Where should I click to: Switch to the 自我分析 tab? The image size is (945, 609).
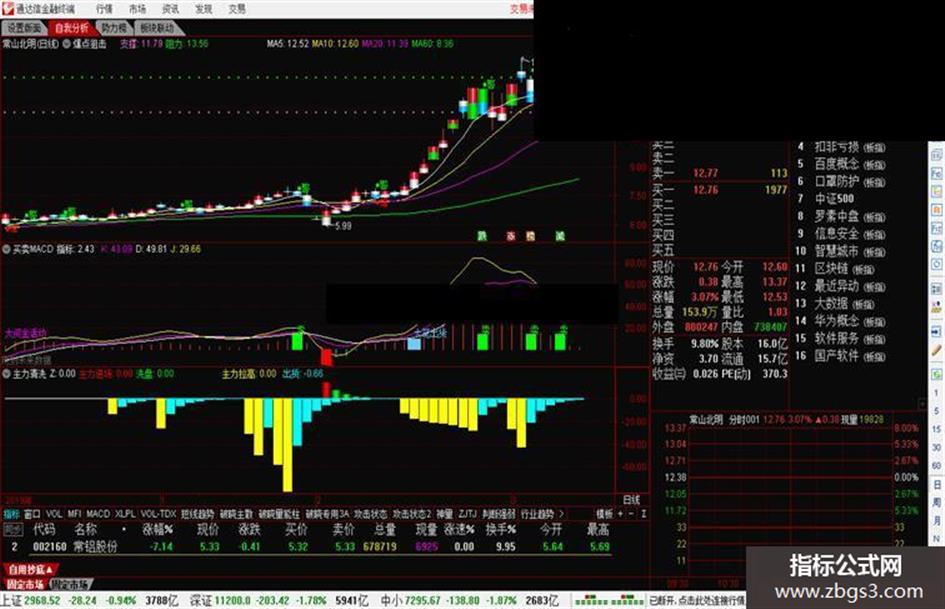tap(71, 28)
